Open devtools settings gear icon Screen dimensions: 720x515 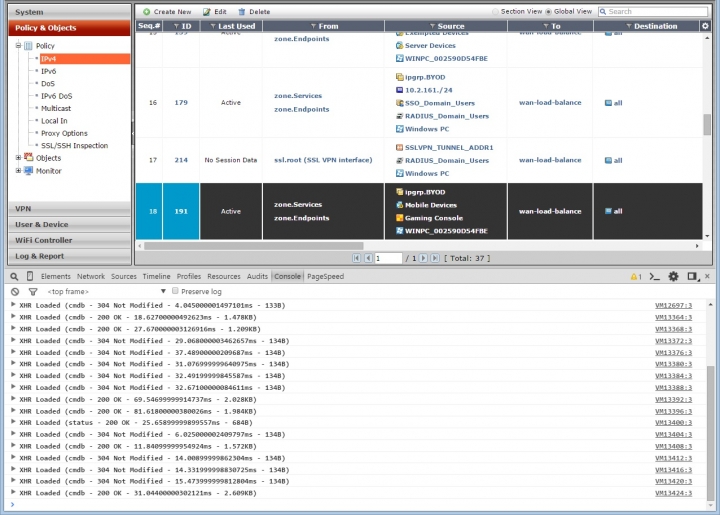click(673, 276)
